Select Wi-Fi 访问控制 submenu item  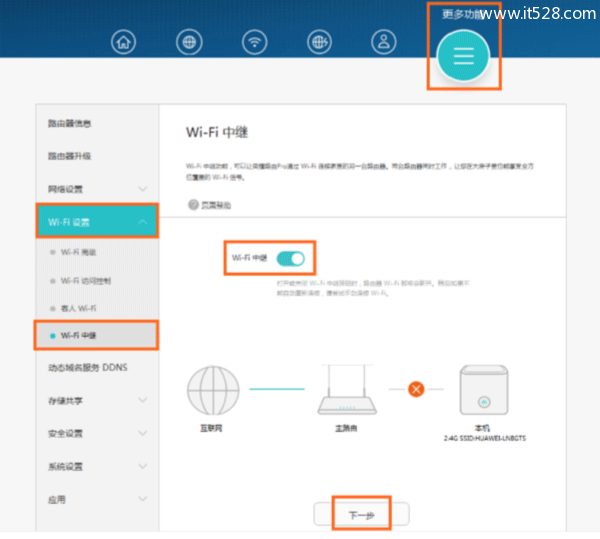coord(86,281)
